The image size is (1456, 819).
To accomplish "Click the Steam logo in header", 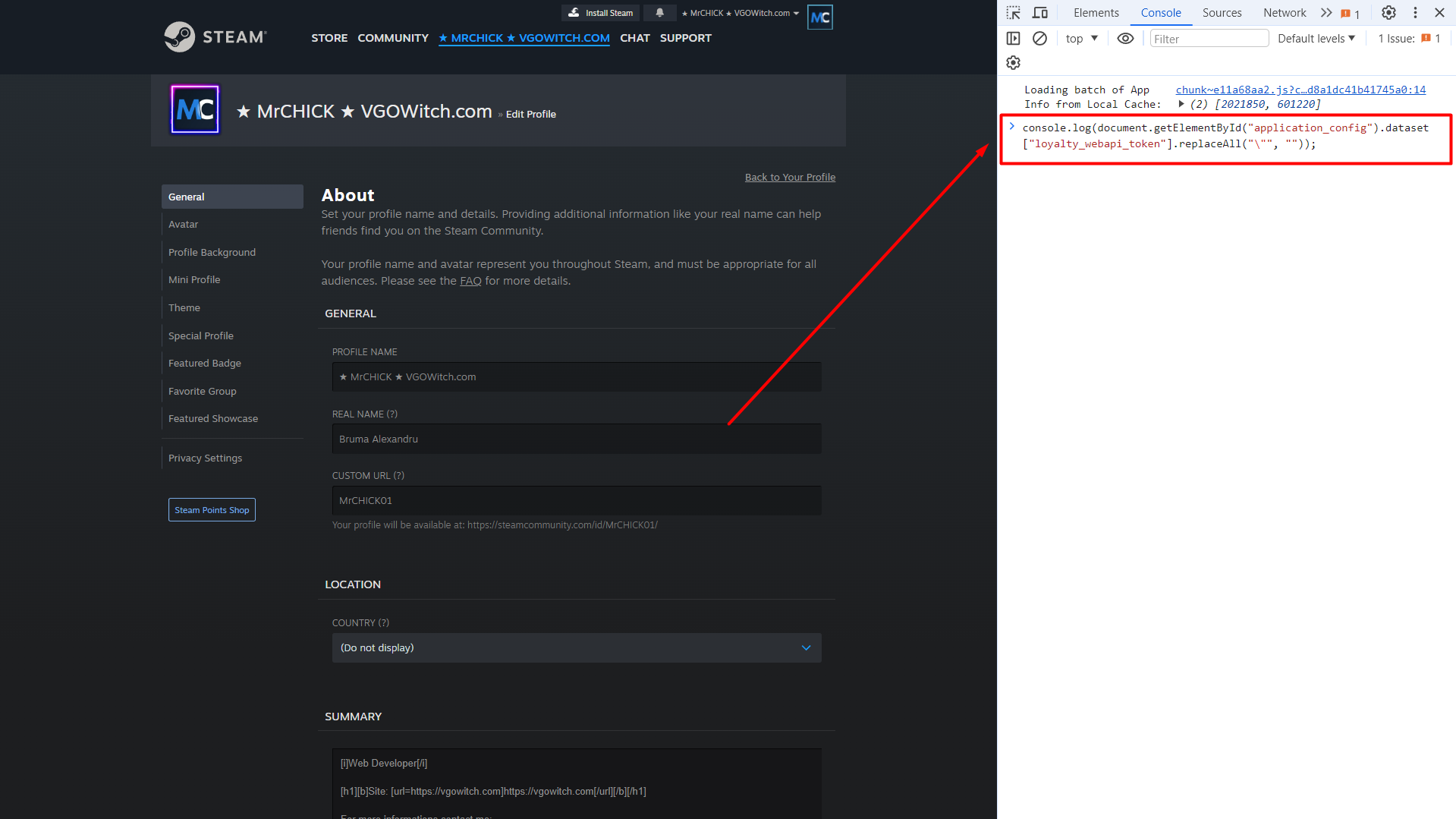I will tap(215, 36).
